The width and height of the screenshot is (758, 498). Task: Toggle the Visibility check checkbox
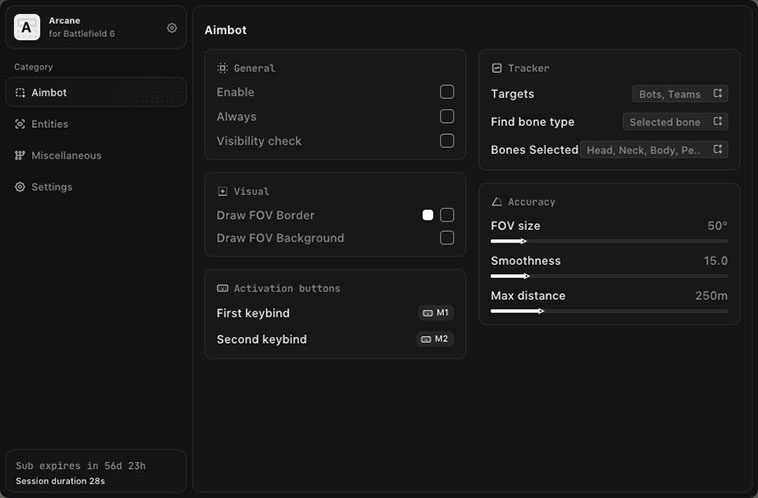point(447,141)
